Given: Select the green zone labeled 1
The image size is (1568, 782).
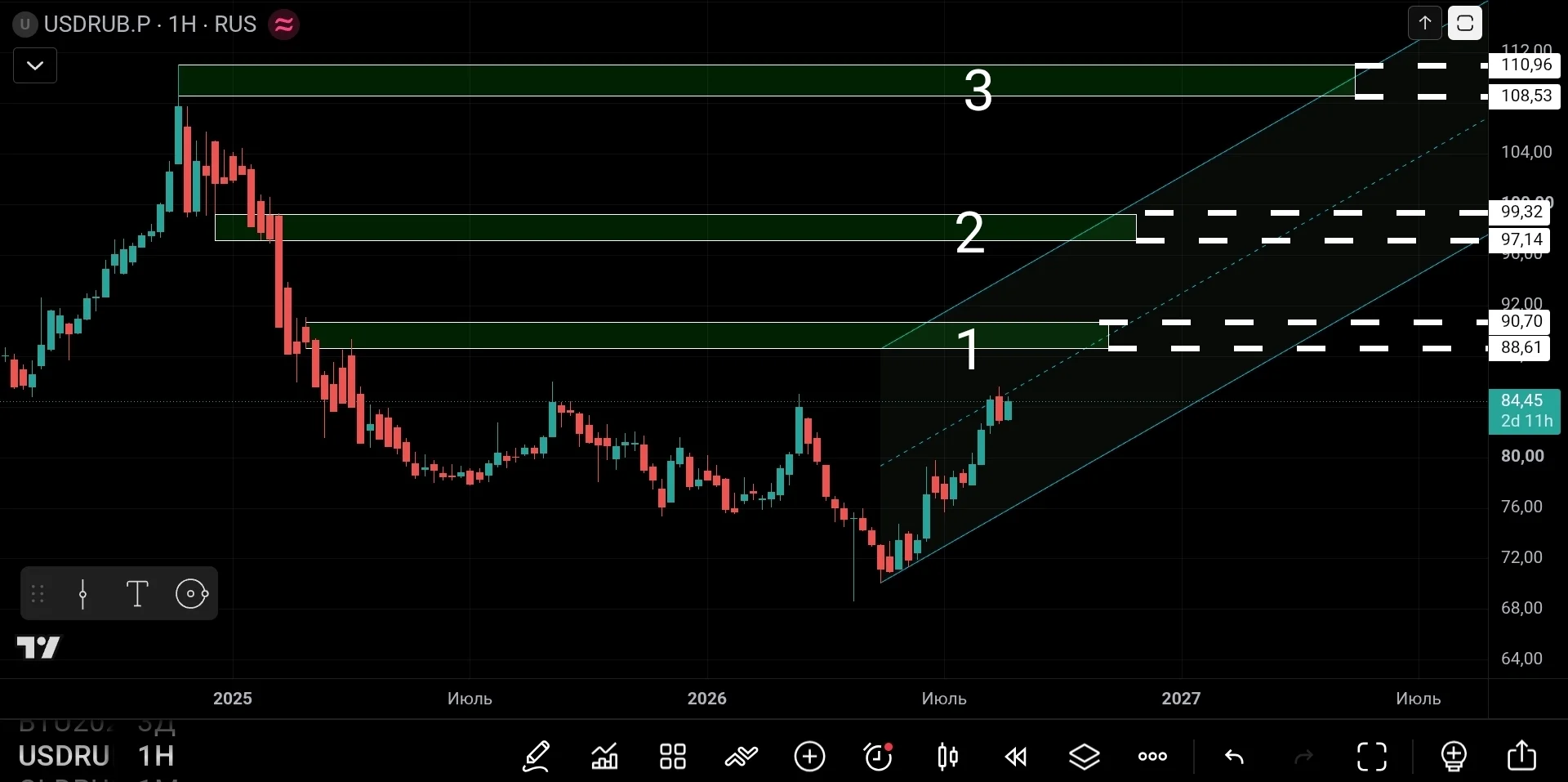Looking at the screenshot, I should (707, 335).
